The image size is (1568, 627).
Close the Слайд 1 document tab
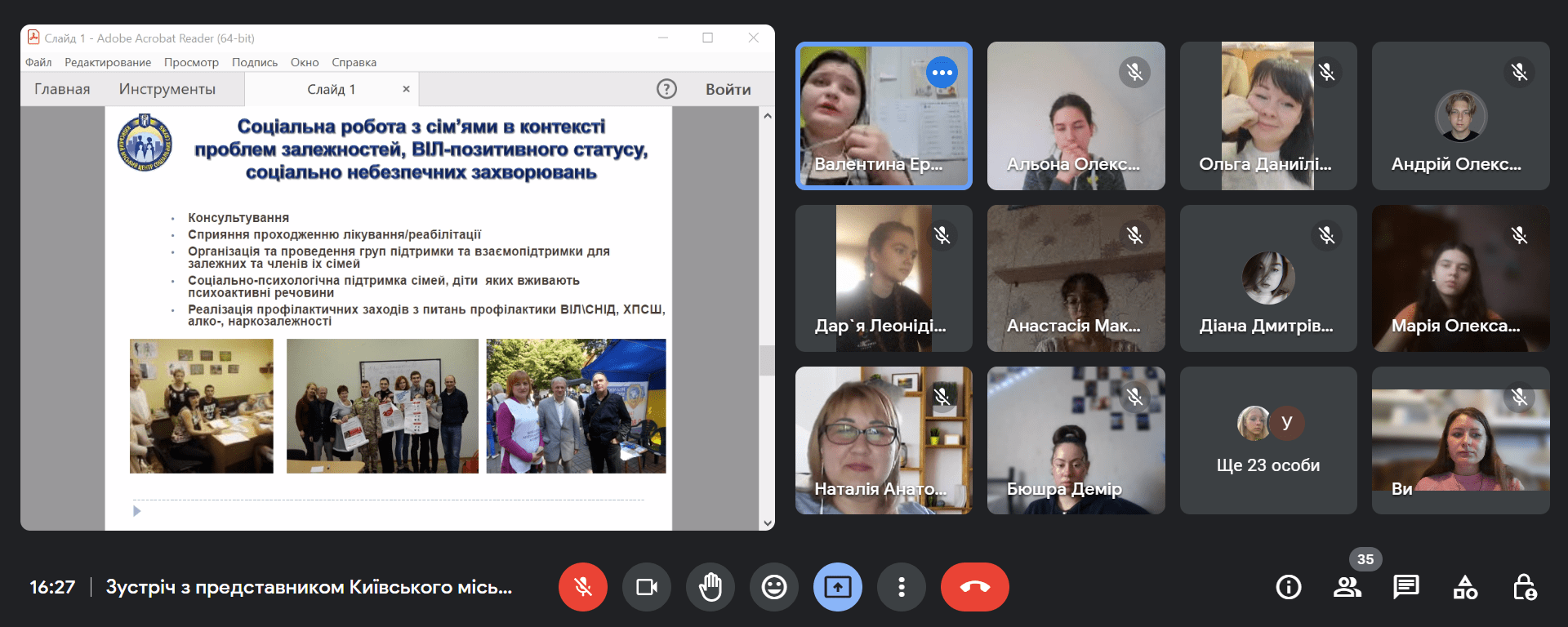[406, 89]
